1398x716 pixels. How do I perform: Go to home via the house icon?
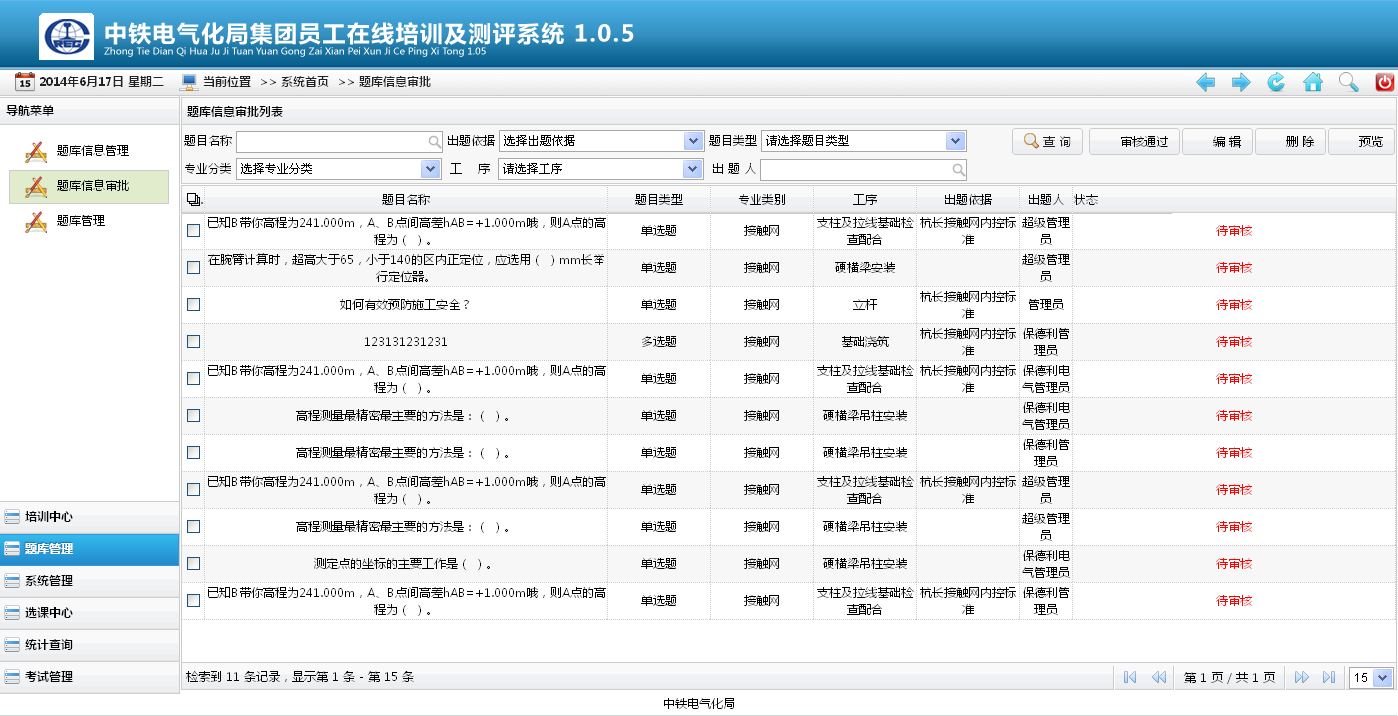pos(1313,82)
